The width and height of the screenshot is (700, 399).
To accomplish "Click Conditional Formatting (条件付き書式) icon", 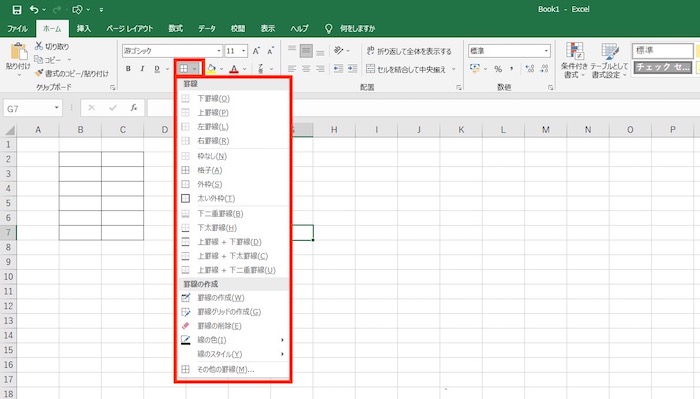I will click(x=575, y=51).
